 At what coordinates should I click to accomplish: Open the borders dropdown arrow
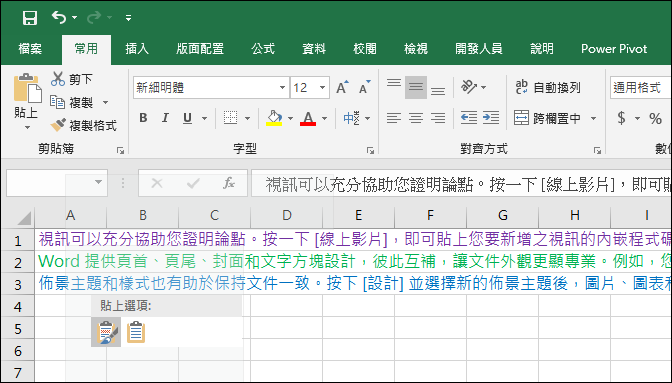(x=247, y=118)
